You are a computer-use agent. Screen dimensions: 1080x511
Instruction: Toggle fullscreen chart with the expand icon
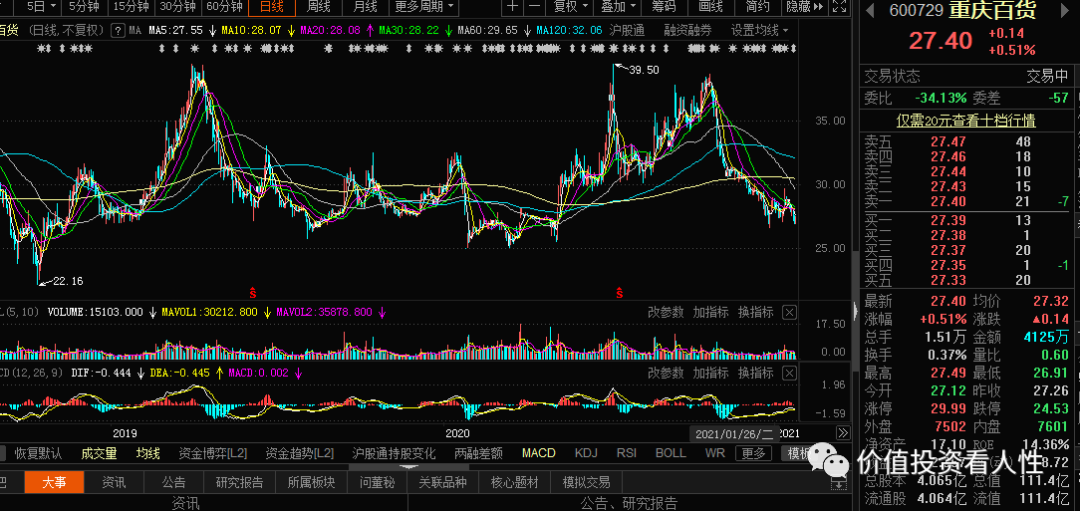(x=838, y=7)
